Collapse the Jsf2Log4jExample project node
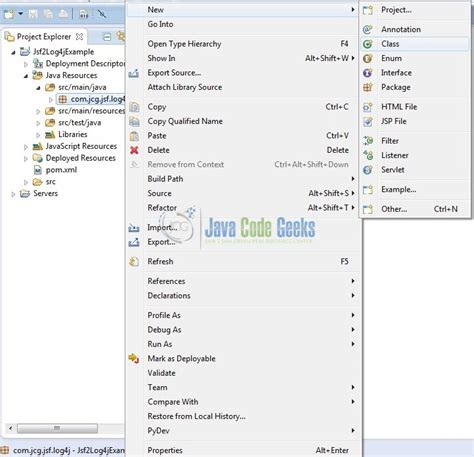This screenshot has height=457, width=474. point(13,52)
